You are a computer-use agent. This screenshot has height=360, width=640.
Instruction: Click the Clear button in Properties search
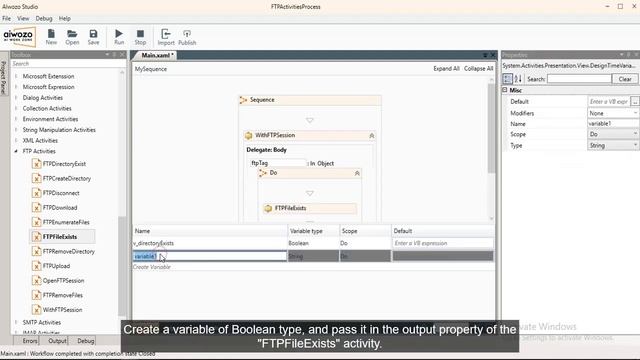[625, 79]
